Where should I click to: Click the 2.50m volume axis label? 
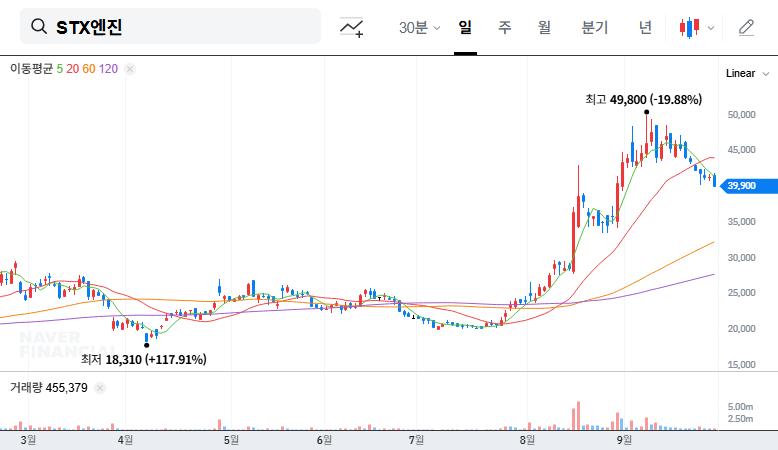740,419
